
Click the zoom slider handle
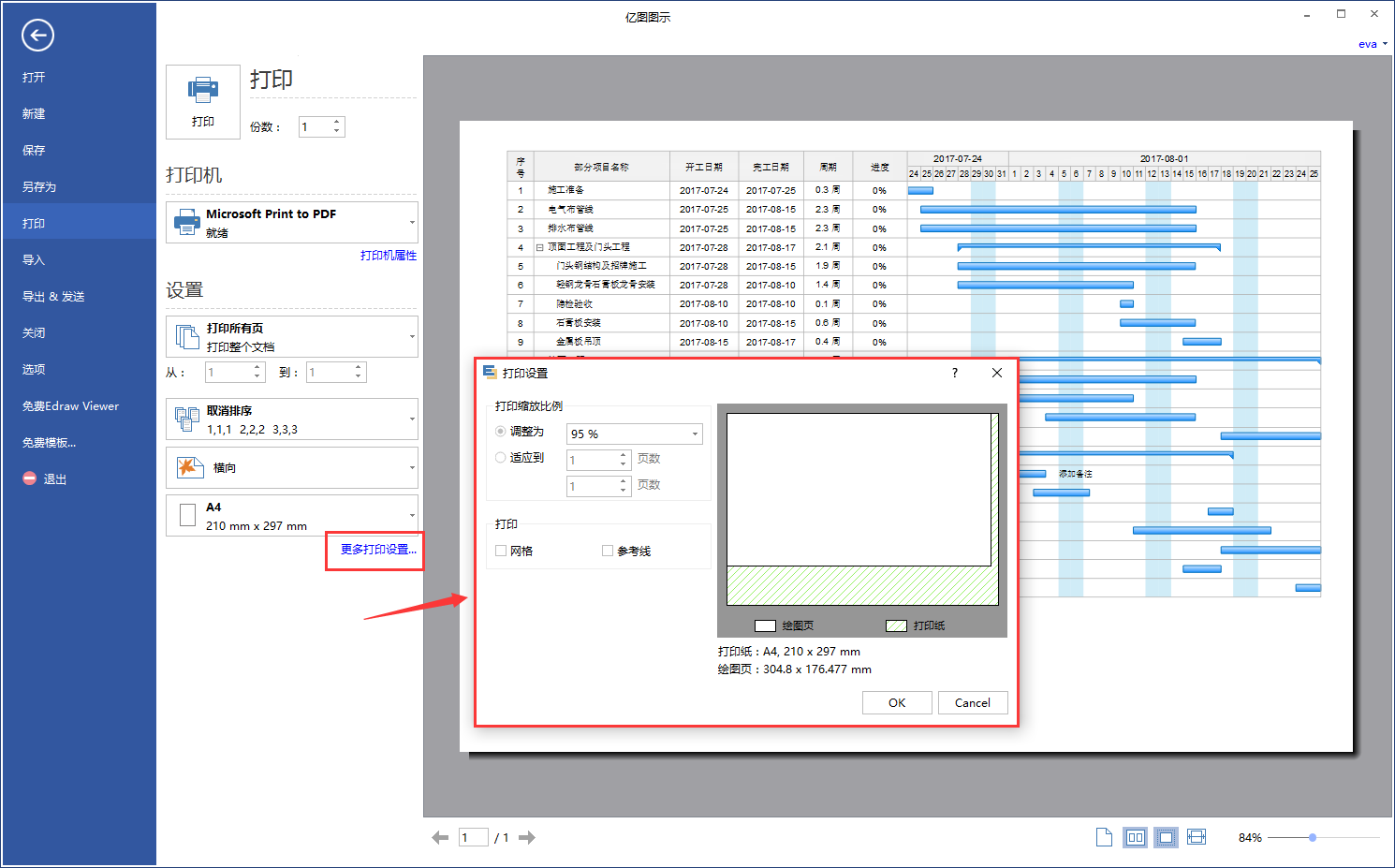(x=1313, y=837)
